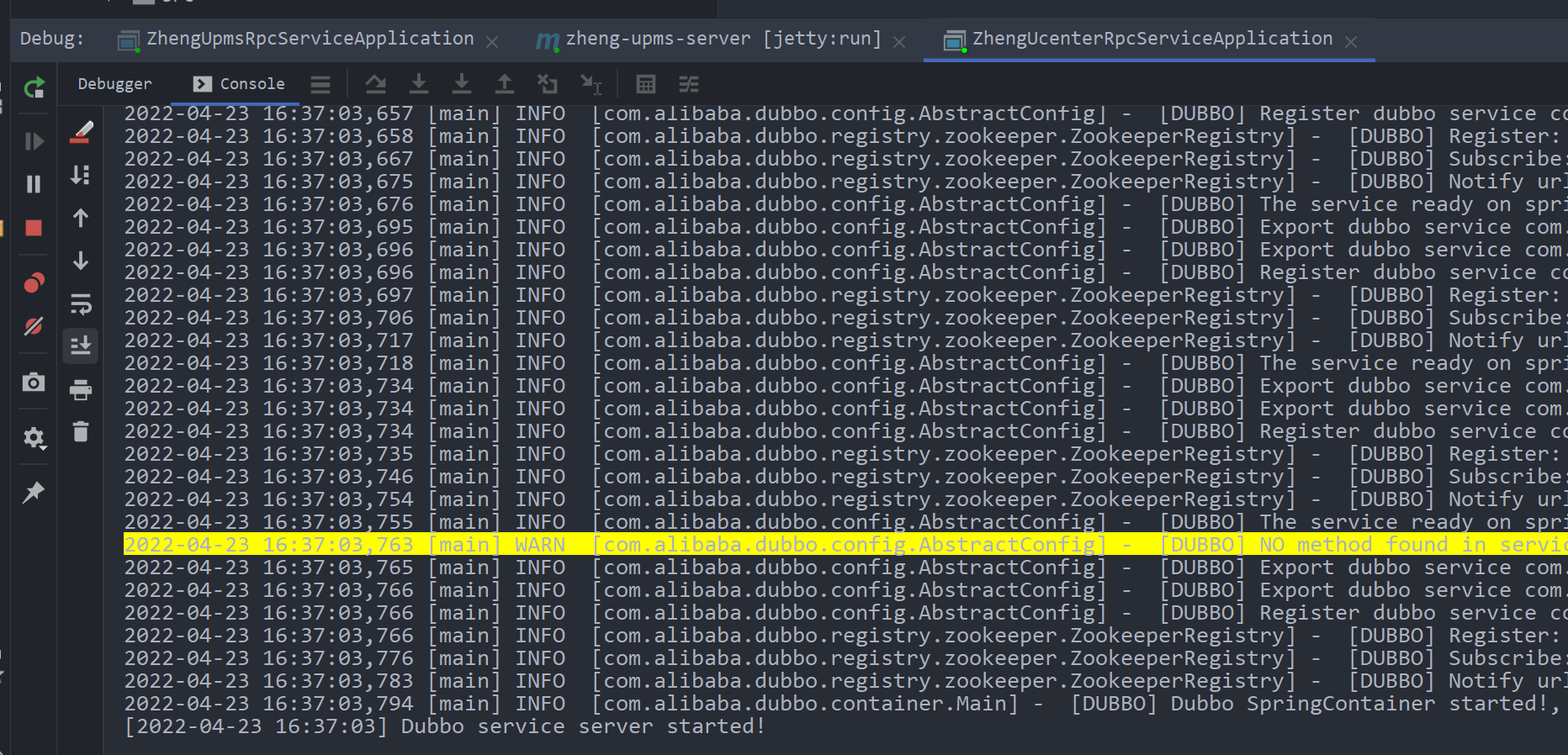Switch to zheng-upms-server [jetty:run] tab
Viewport: 1568px width, 755px height.
[x=723, y=39]
